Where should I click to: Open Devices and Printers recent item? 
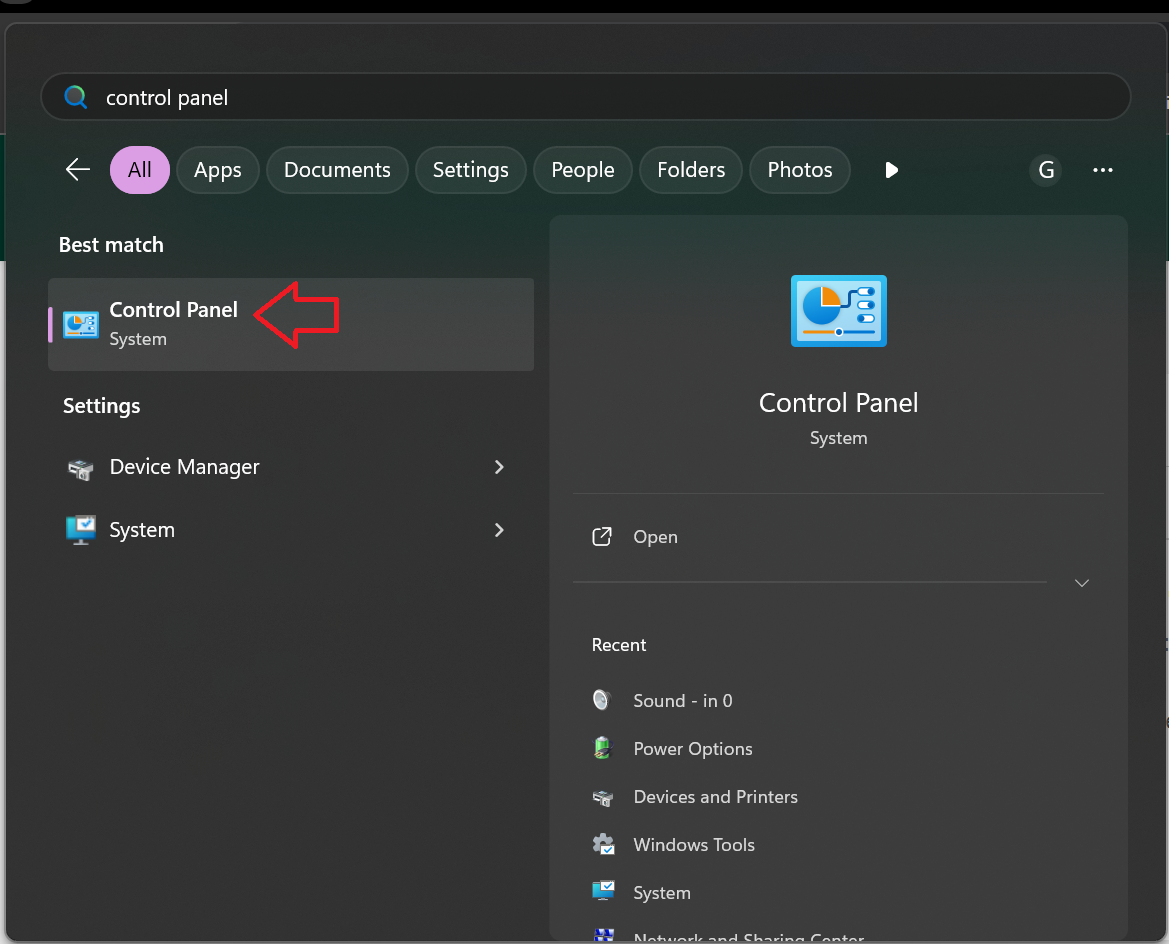click(715, 797)
